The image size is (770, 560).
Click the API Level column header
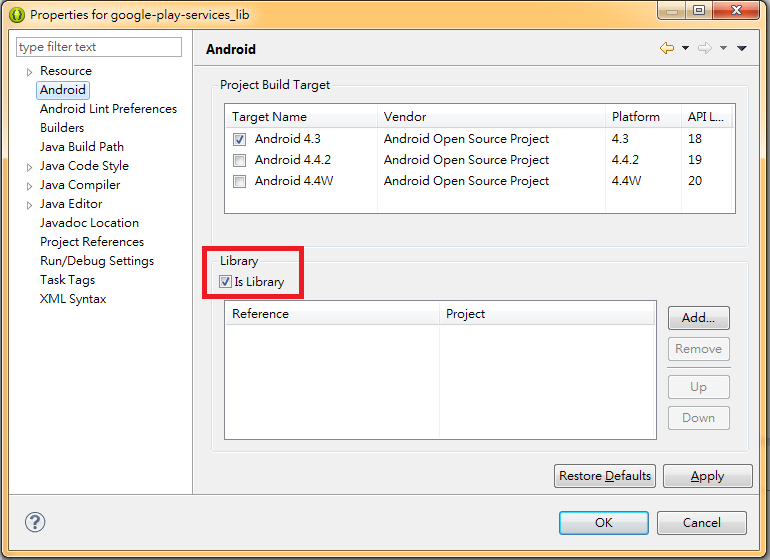(707, 117)
